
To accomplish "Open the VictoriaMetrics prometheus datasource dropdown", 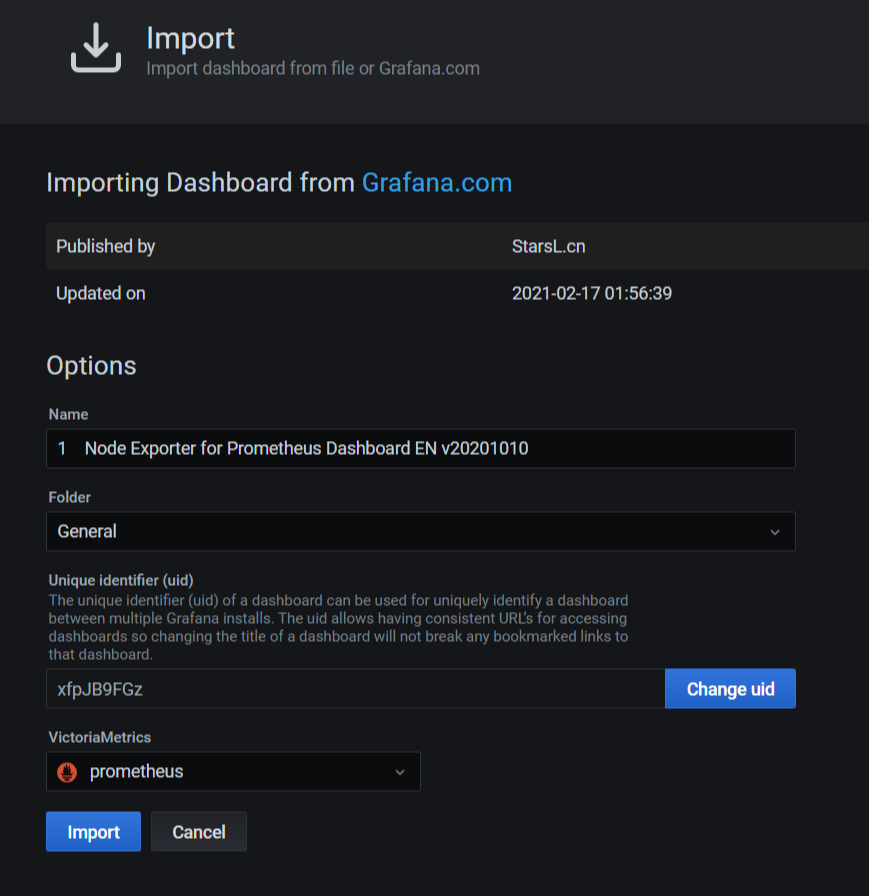I will click(233, 771).
